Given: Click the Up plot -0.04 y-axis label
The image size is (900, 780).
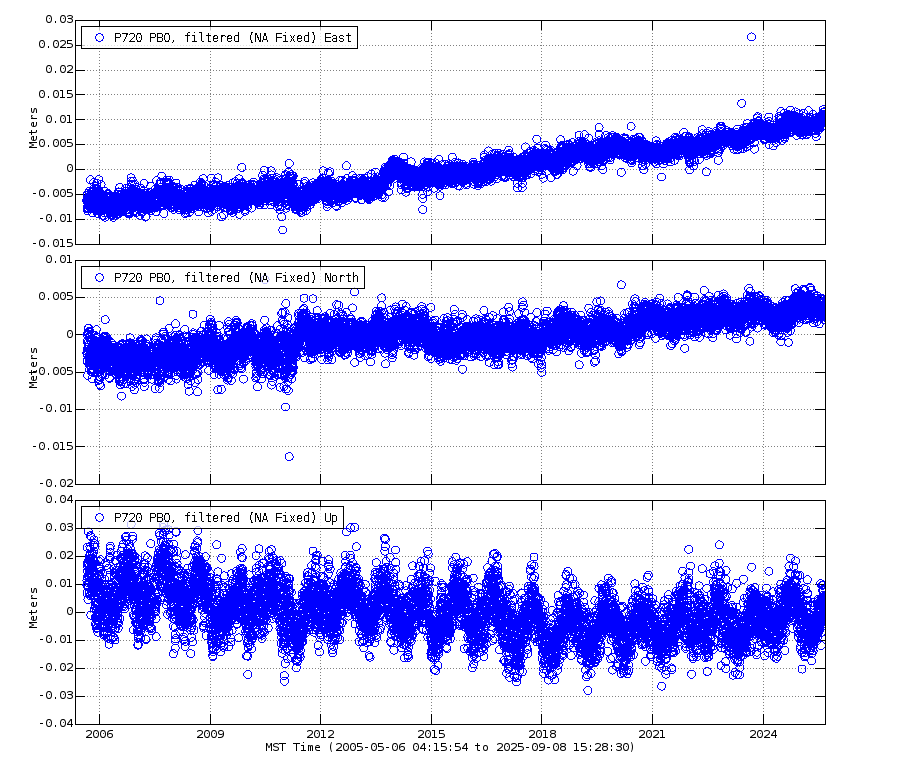Looking at the screenshot, I should (x=56, y=723).
